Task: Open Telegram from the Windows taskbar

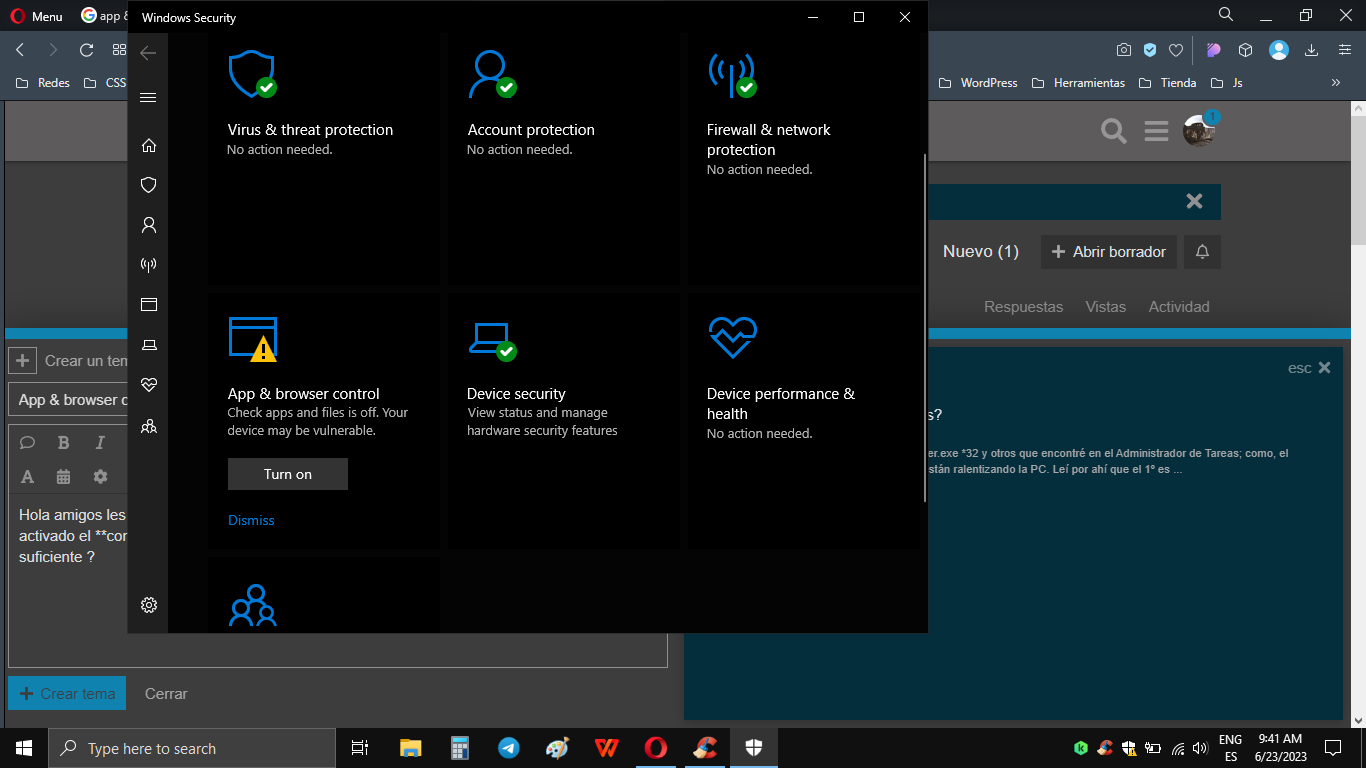Action: point(509,748)
